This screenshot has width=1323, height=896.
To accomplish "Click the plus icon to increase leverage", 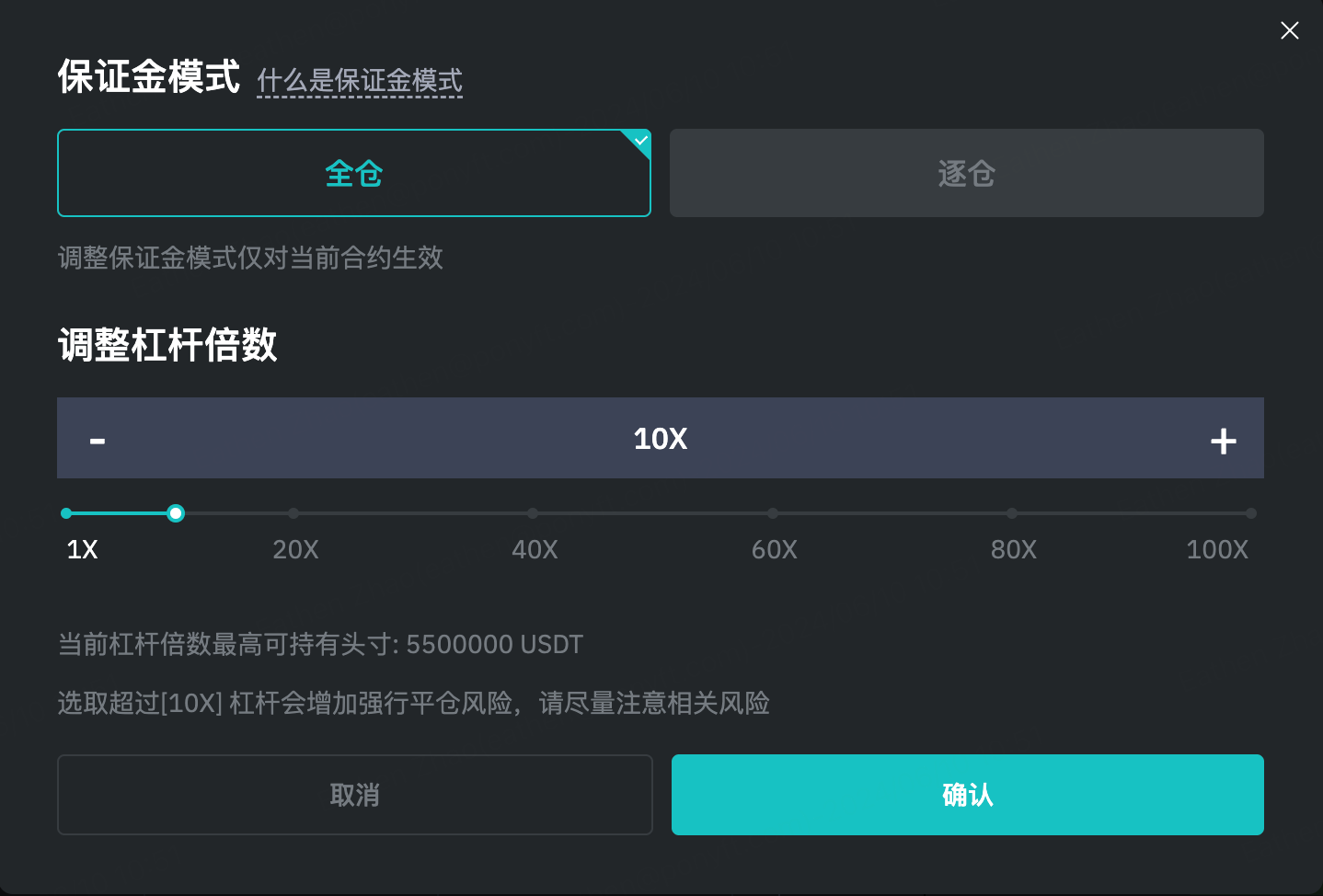I will point(1224,440).
